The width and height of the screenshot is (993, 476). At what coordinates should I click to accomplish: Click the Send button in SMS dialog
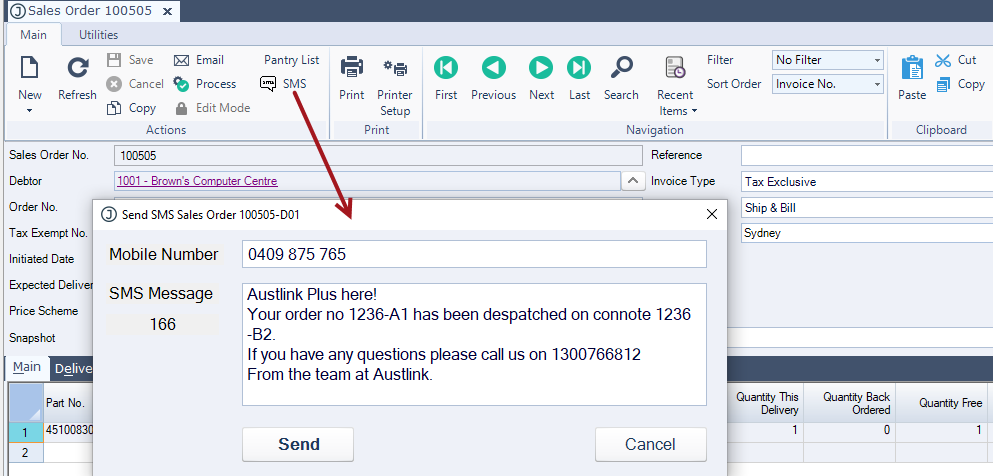click(298, 444)
